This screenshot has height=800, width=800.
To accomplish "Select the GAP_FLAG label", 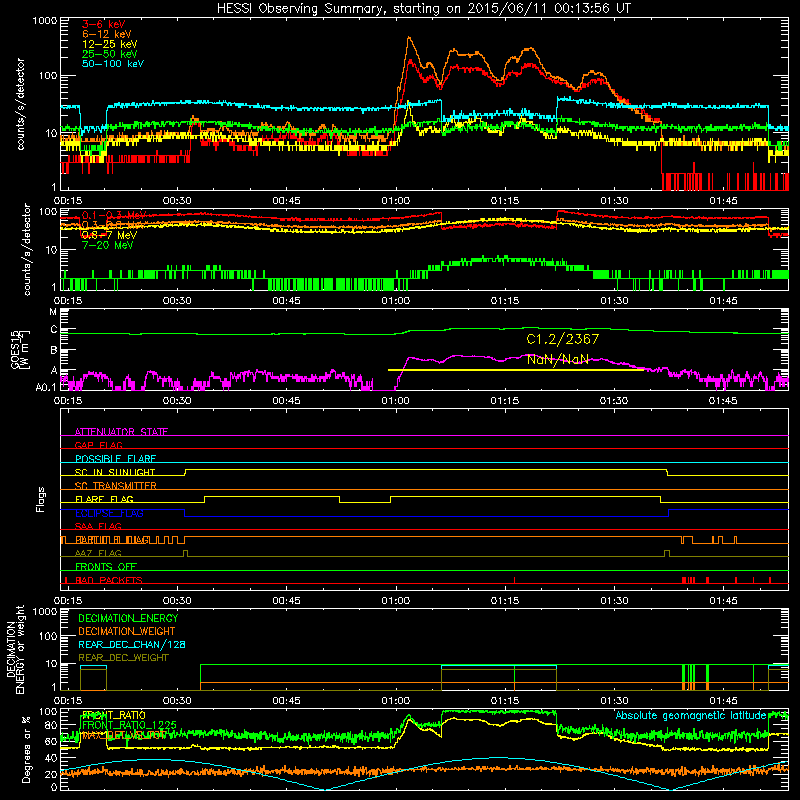I will coord(98,445).
